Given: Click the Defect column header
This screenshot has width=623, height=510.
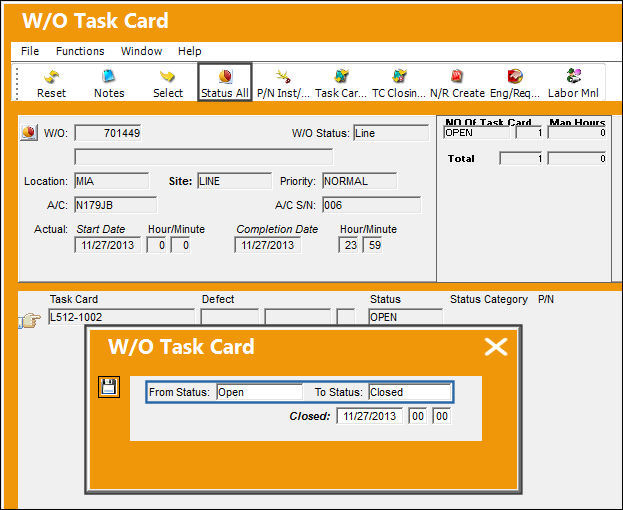Looking at the screenshot, I should [x=218, y=299].
